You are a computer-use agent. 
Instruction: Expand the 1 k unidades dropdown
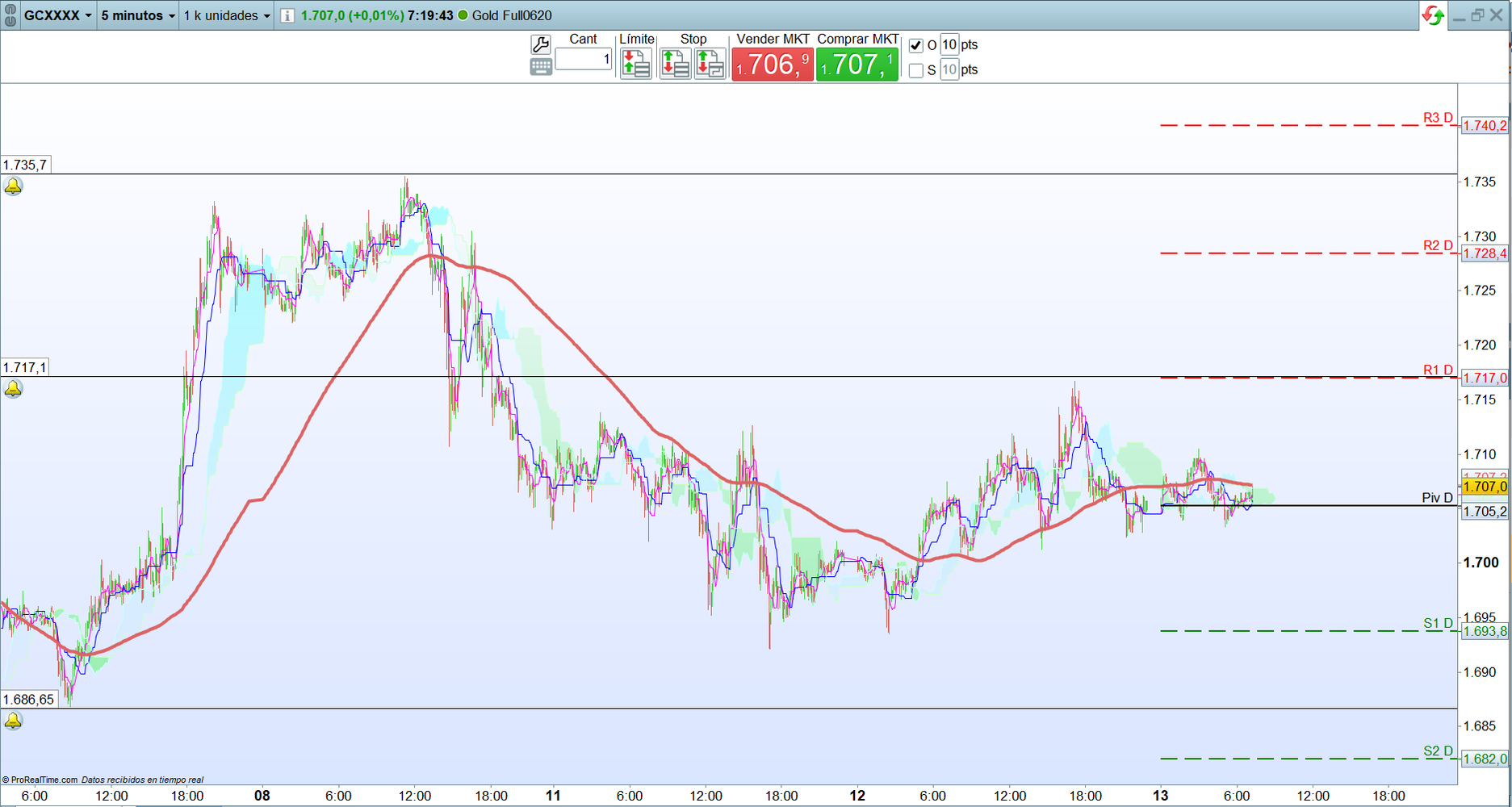[227, 15]
